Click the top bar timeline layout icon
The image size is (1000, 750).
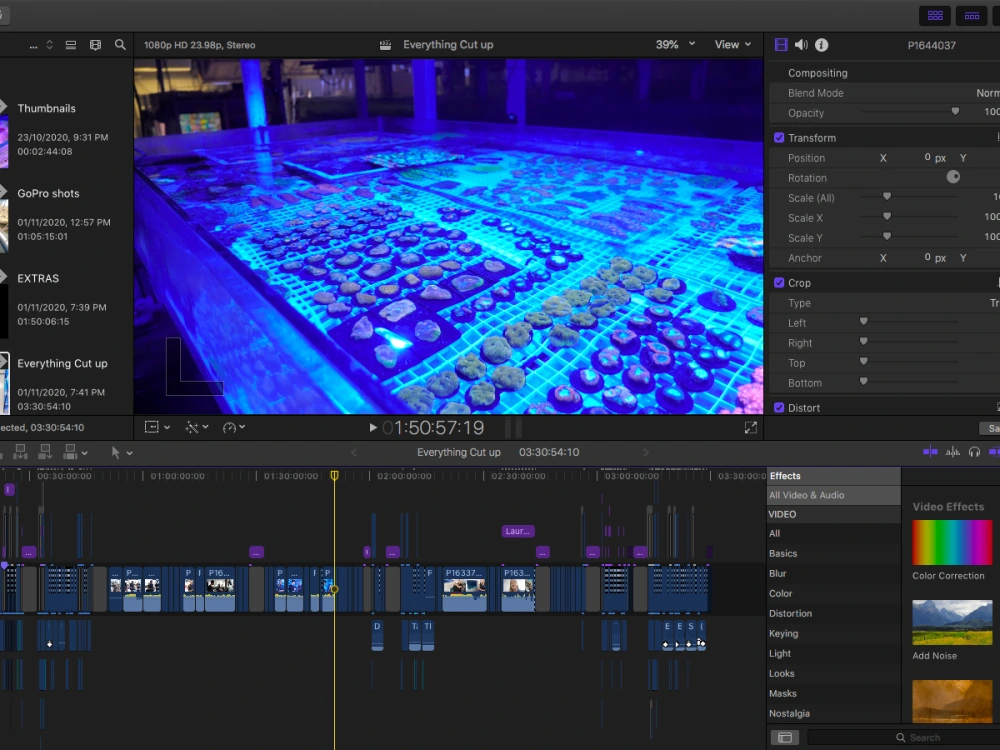click(971, 16)
